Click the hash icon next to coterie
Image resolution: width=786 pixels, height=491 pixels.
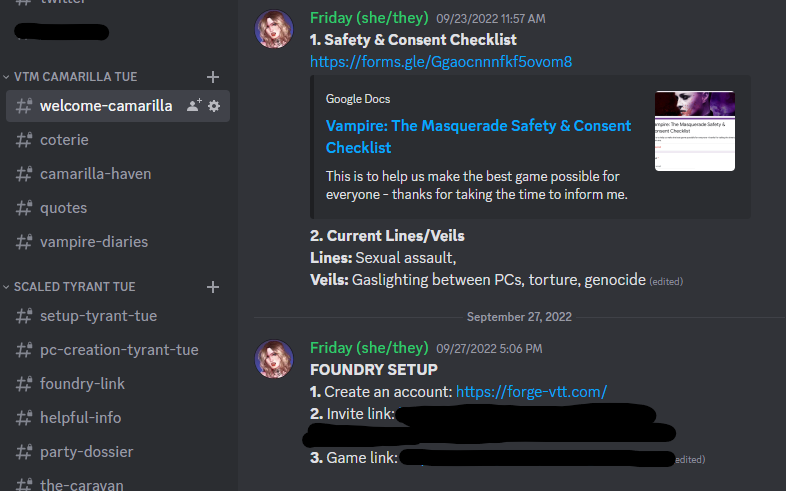tap(24, 140)
